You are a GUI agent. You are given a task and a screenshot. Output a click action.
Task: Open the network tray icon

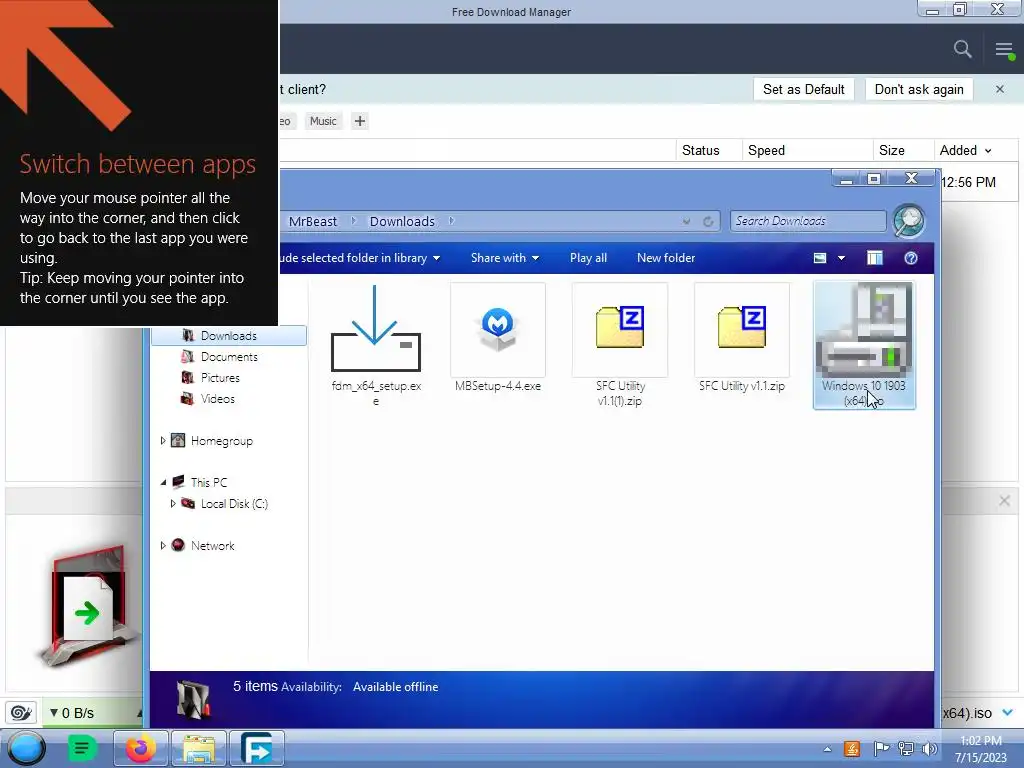click(x=906, y=748)
